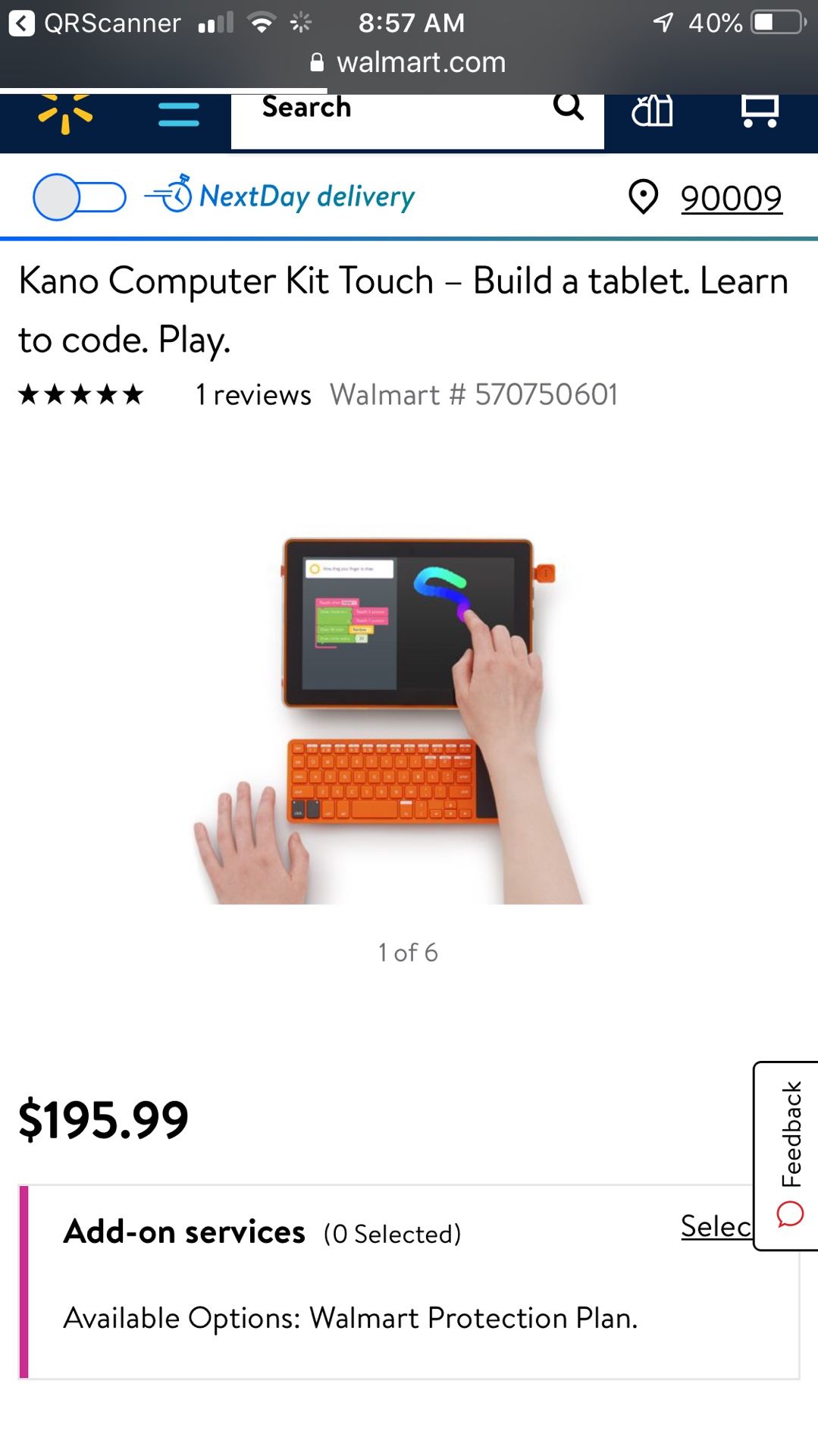818x1456 pixels.
Task: Click the Search input field
Action: pos(418,121)
